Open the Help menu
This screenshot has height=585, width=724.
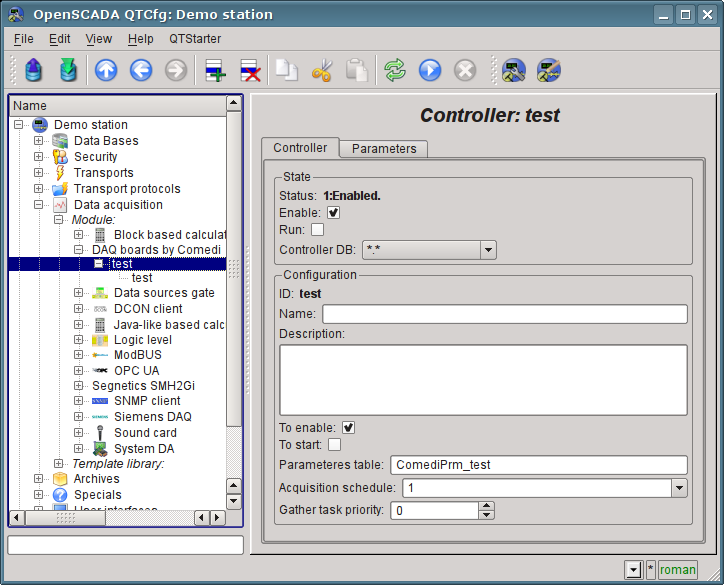click(x=140, y=39)
